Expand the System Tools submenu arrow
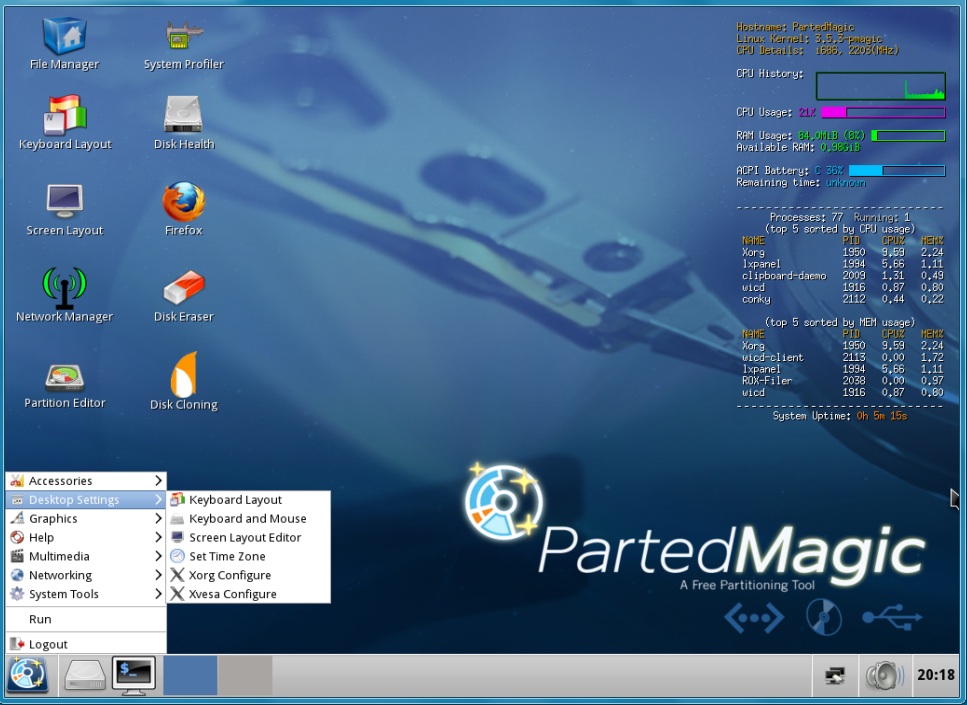This screenshot has height=705, width=967. (158, 593)
